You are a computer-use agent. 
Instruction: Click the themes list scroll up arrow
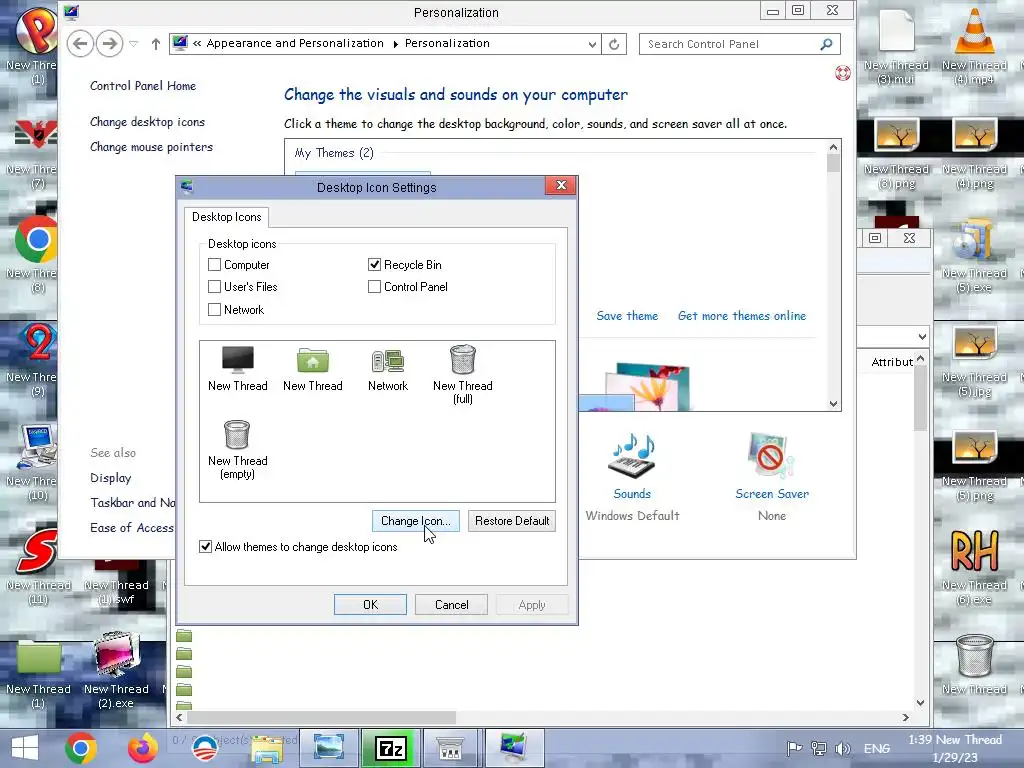point(833,147)
